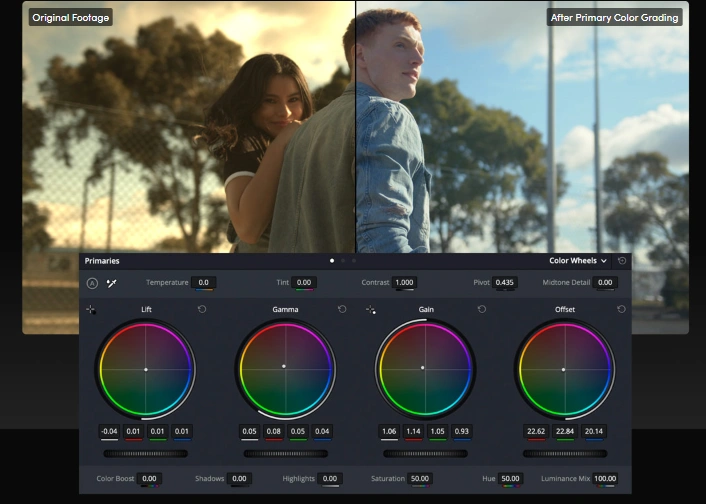This screenshot has height=504, width=706.
Task: Pick white point with Gain crosshair icon
Action: [x=371, y=310]
